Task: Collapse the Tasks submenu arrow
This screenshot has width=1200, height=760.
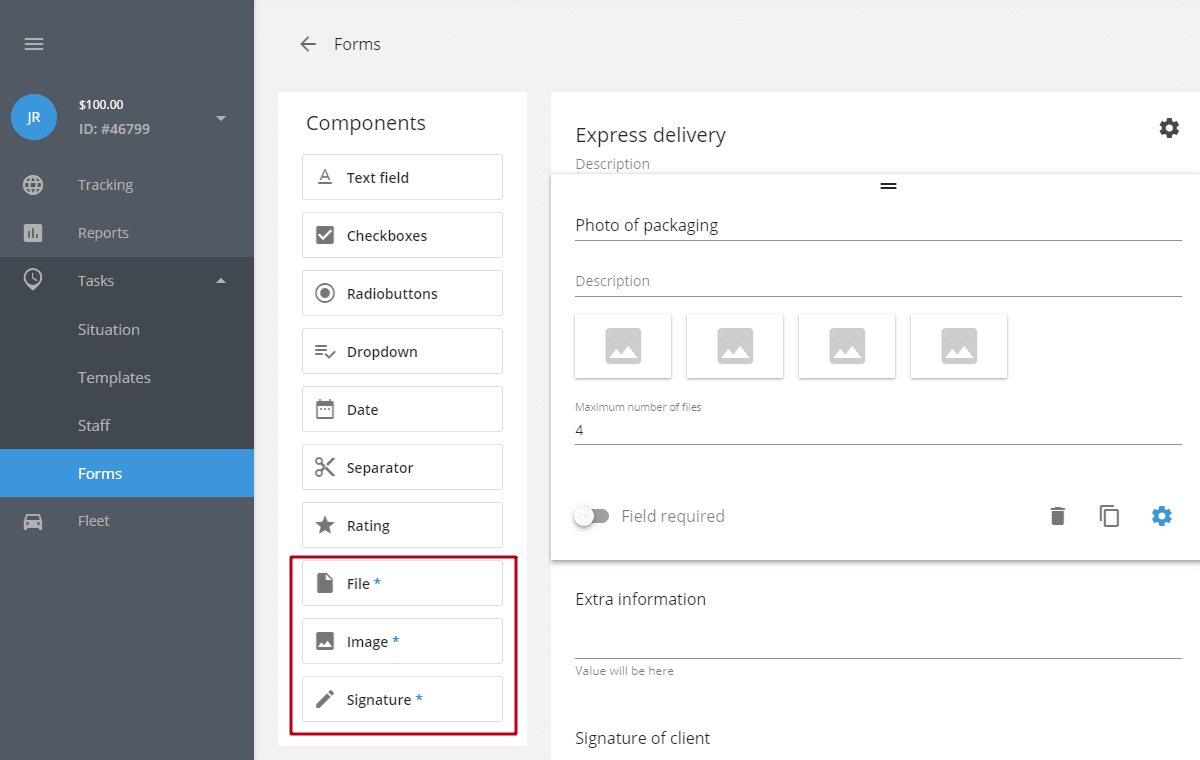Action: [221, 281]
